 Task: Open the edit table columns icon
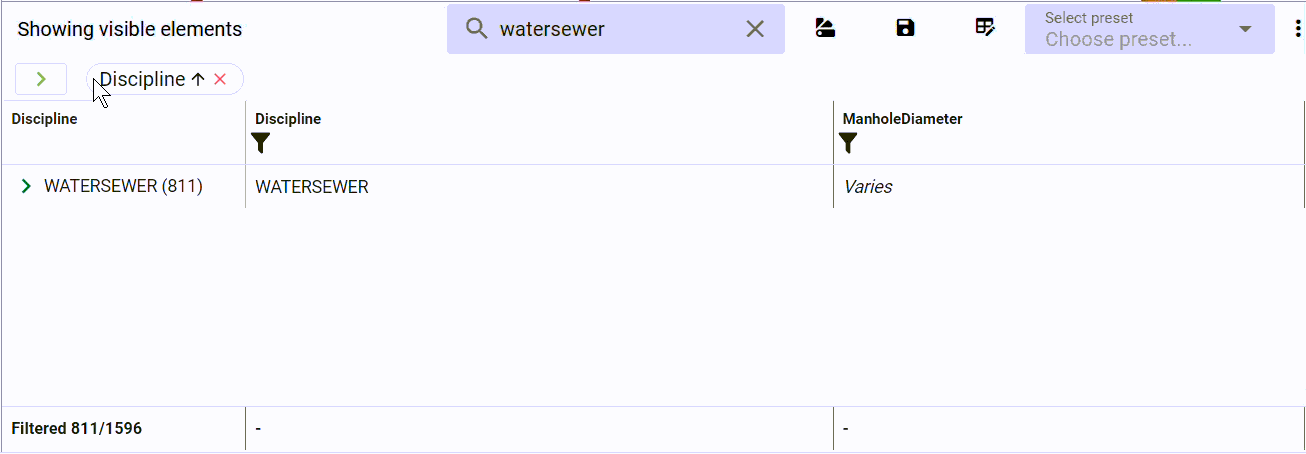(x=985, y=28)
